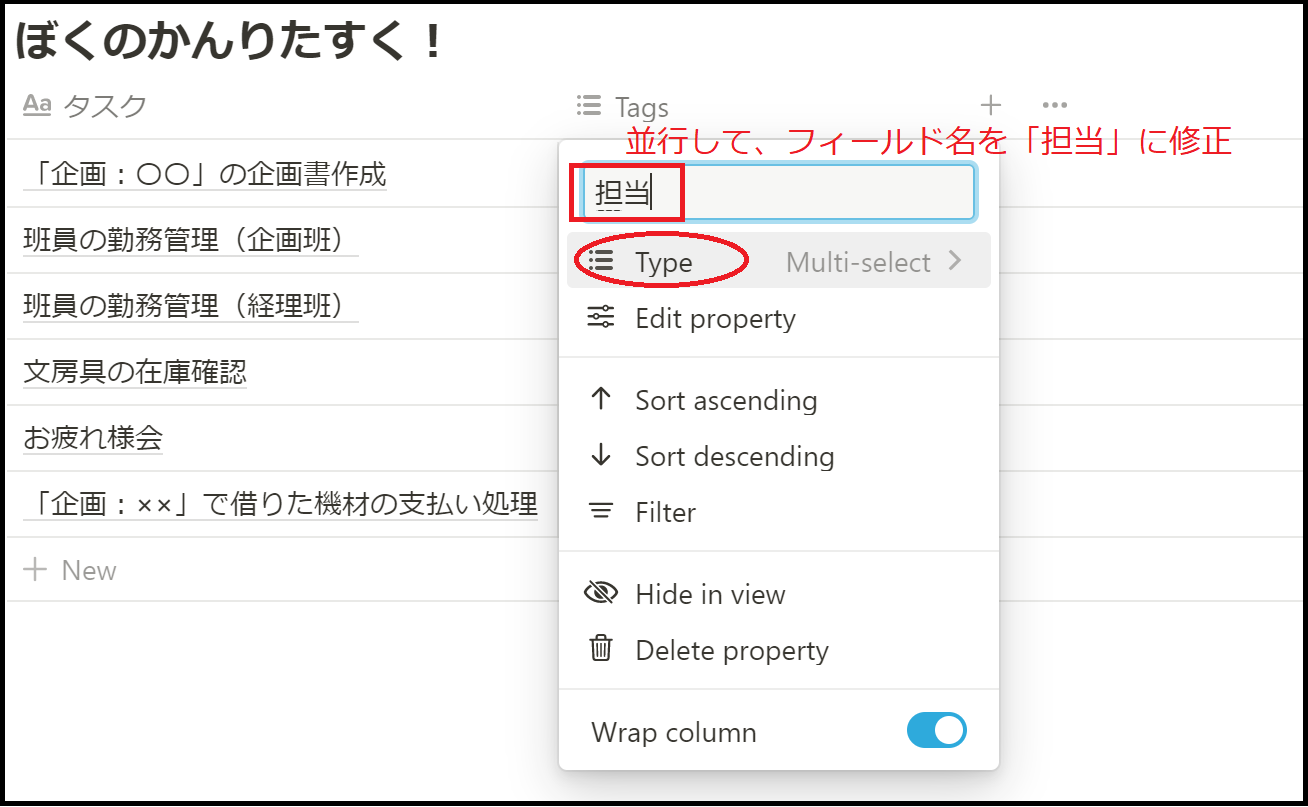Click the up-arrow icon for Sort ascending
Viewport: 1308px width, 807px height.
[601, 399]
